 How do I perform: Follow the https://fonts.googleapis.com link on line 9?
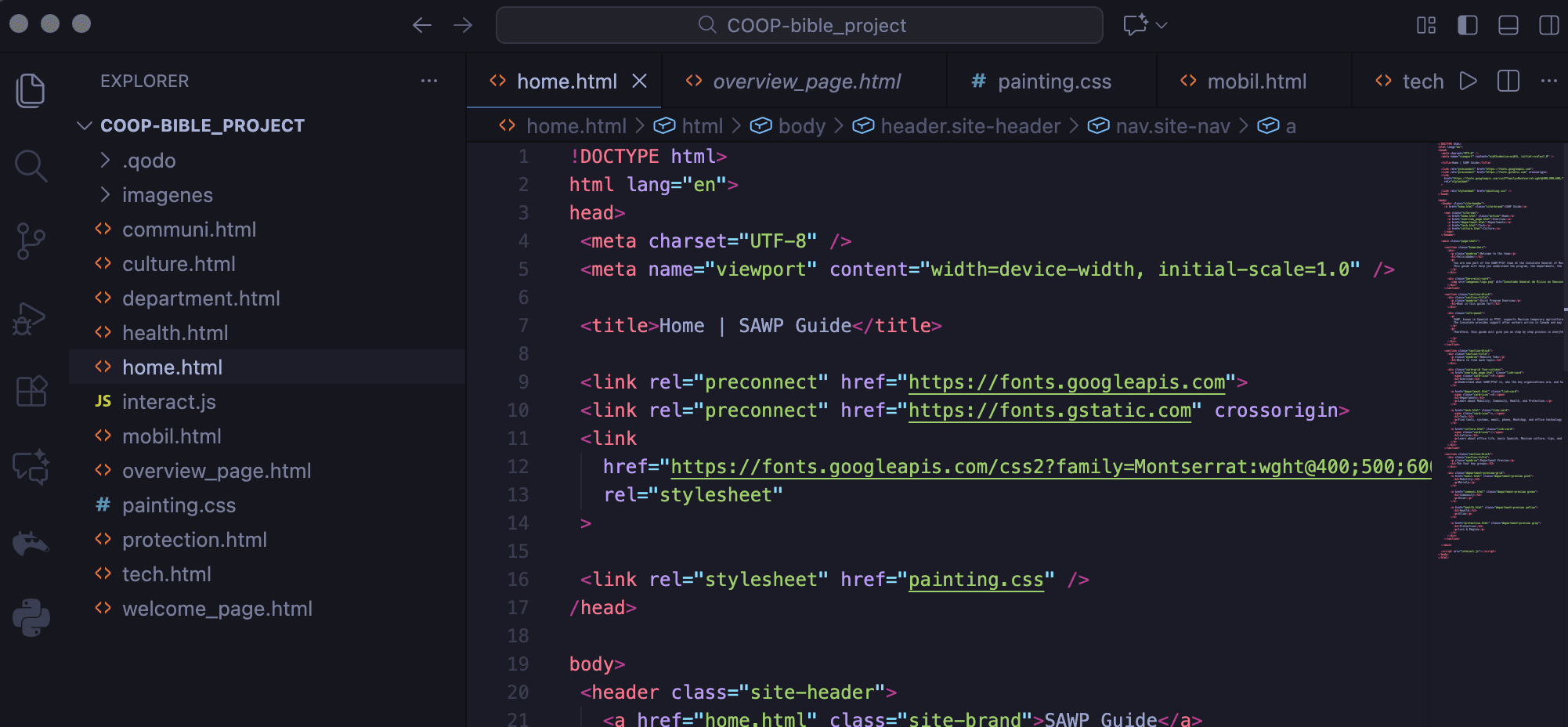[1067, 382]
